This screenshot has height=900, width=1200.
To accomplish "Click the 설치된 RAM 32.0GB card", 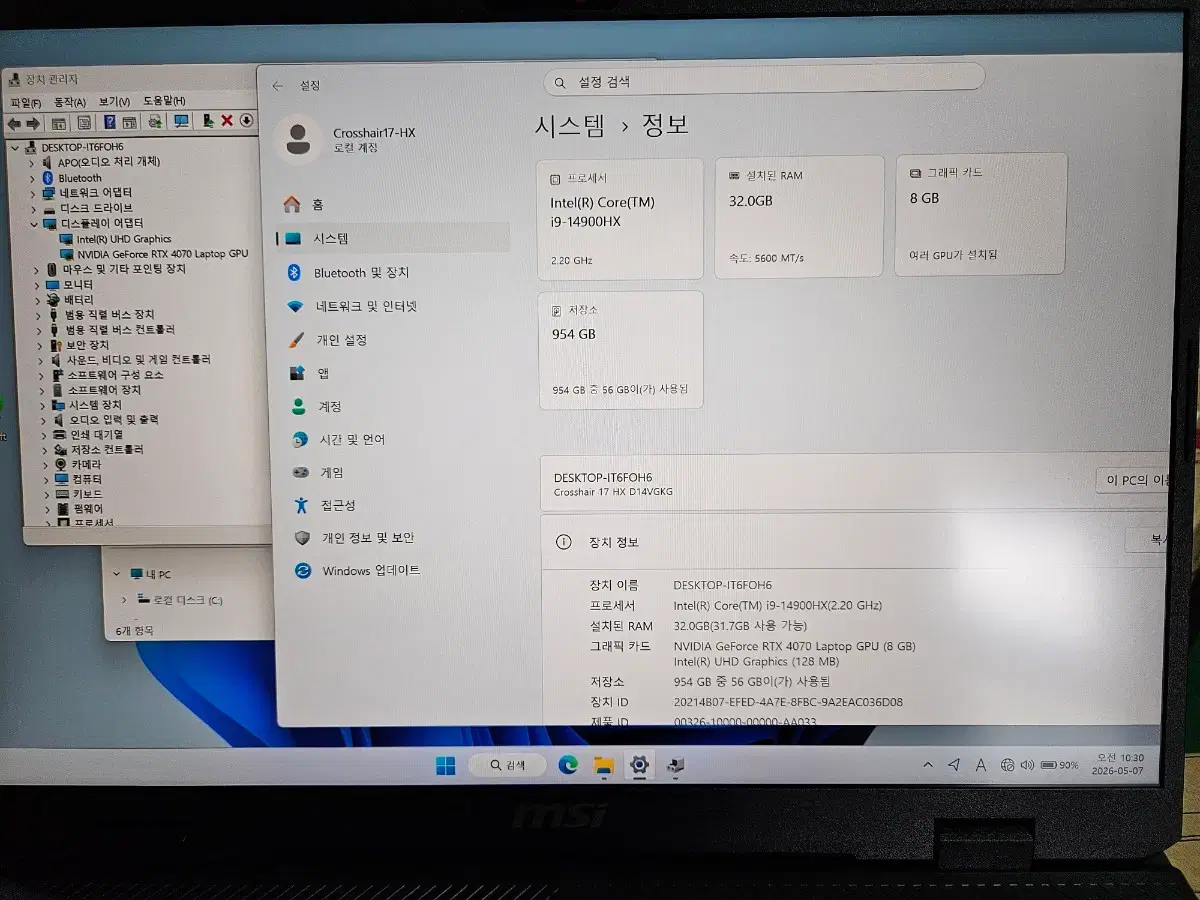I will 800,216.
